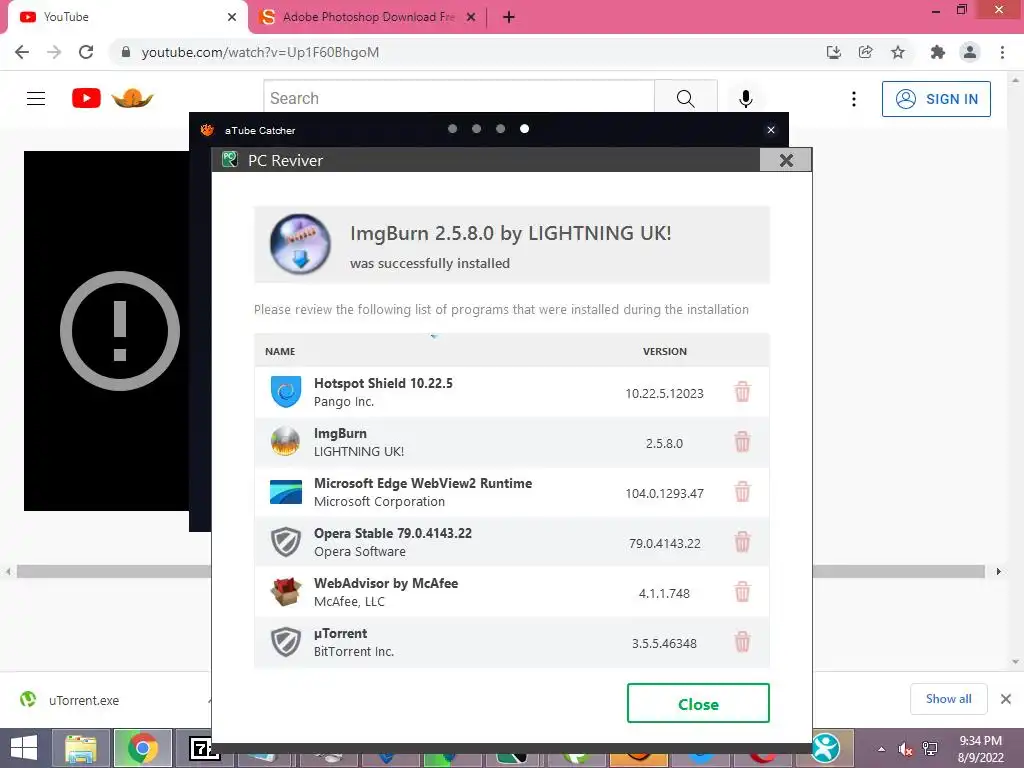
Task: Open File Explorer from taskbar
Action: (81, 748)
